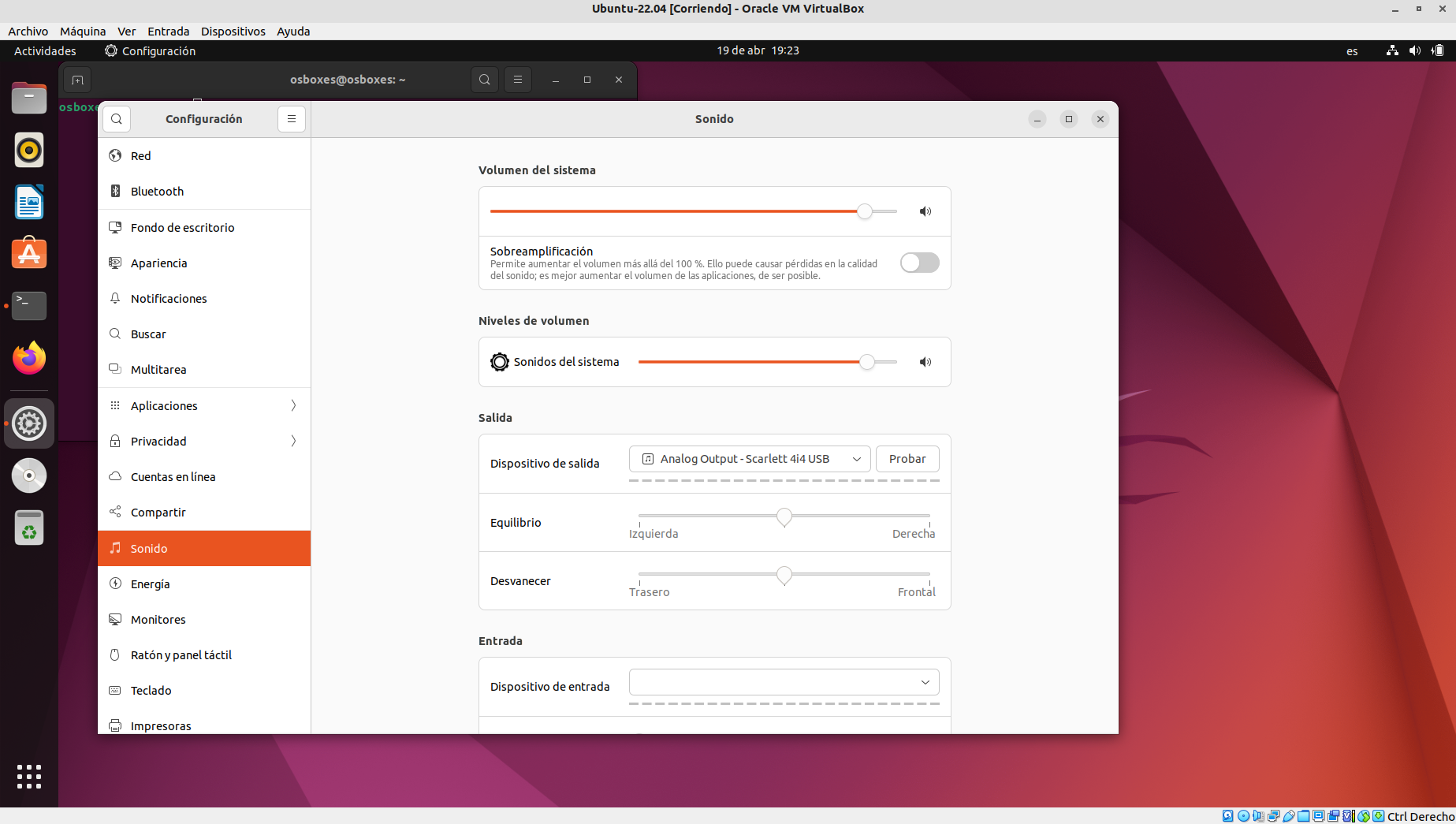Click the VirtualBox Ctrl Derecho host key indicator
Viewport: 1456px width, 824px height.
1421,816
